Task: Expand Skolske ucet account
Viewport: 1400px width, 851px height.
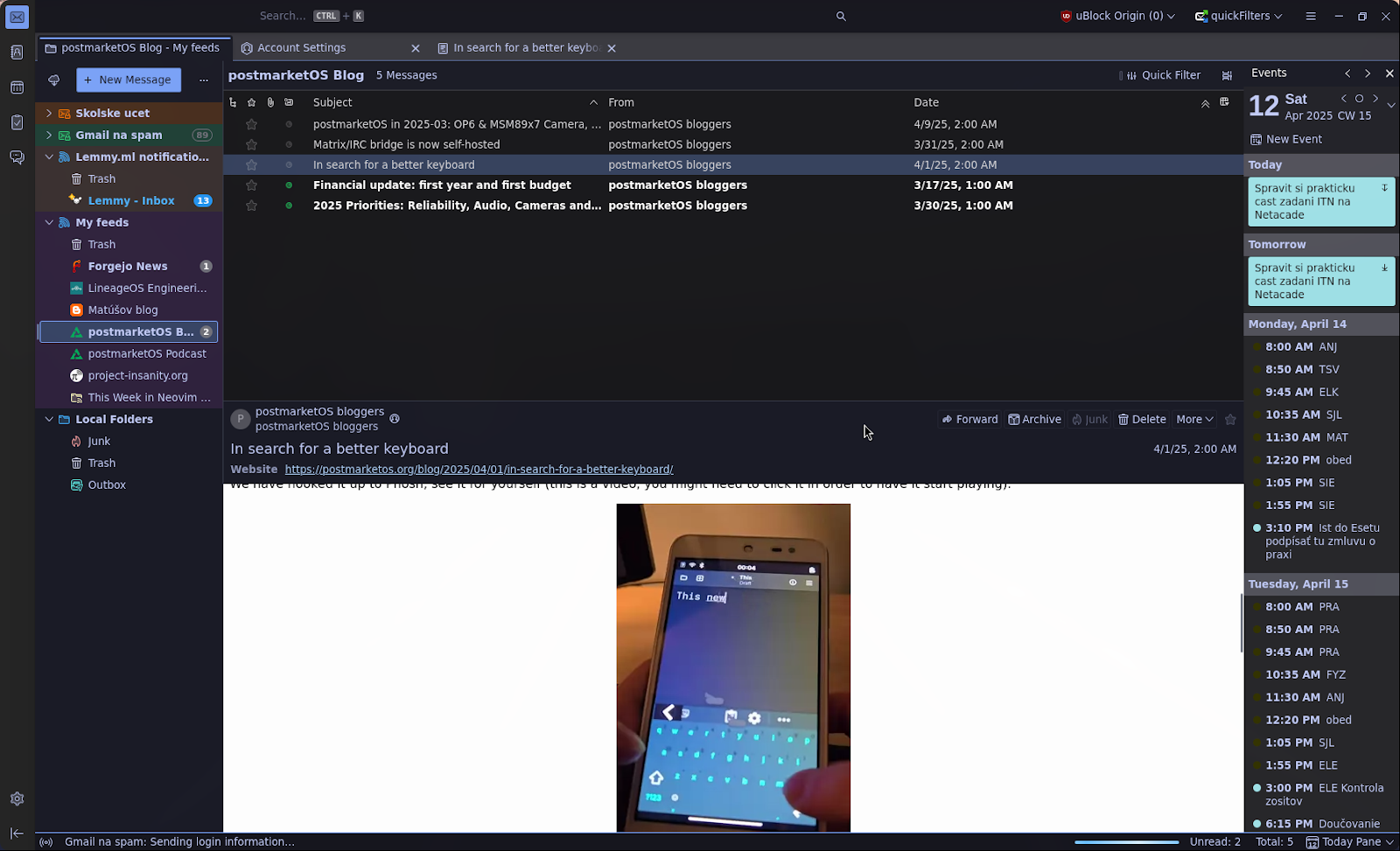Action: [49, 113]
